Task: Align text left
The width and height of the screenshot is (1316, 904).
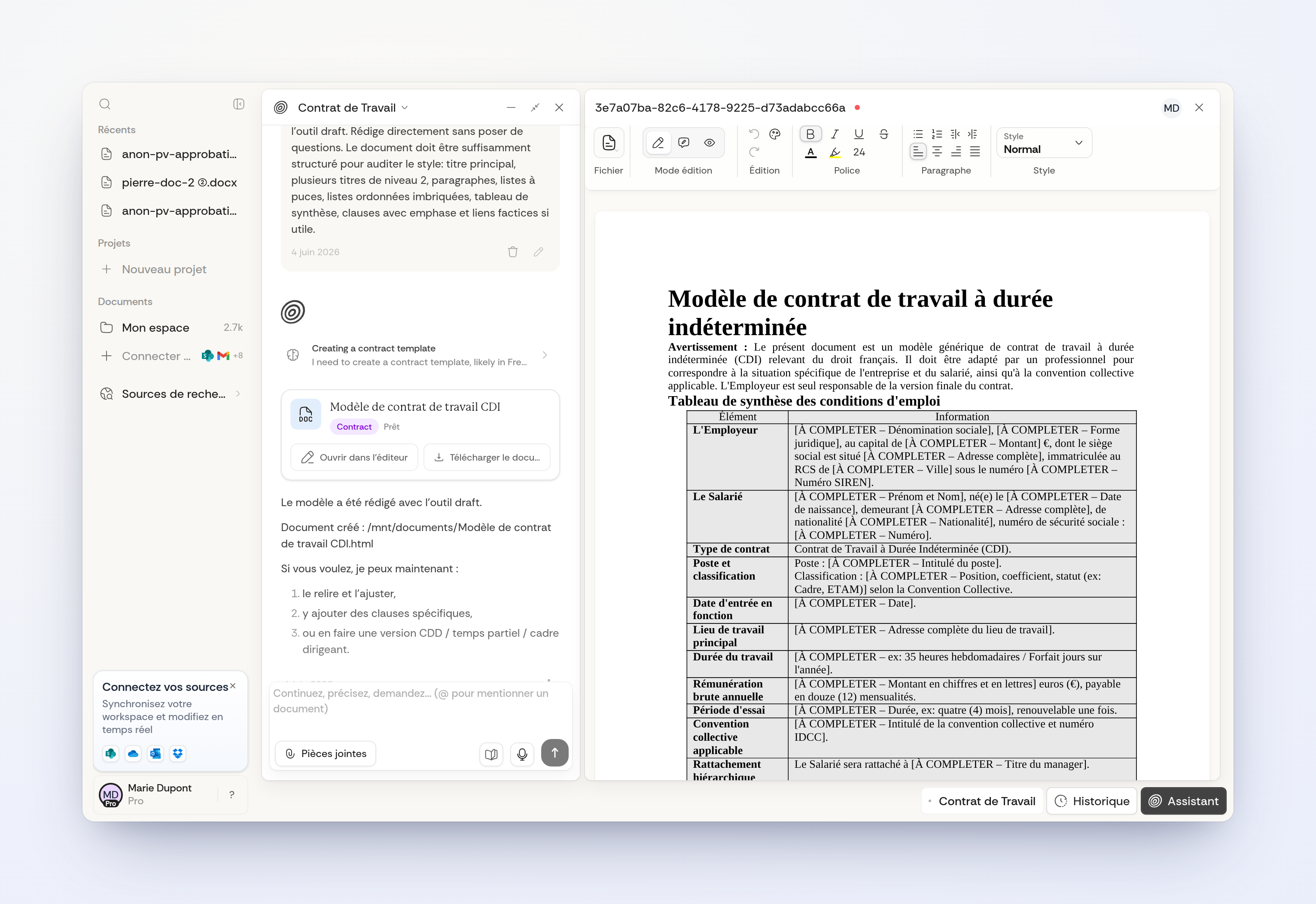Action: (918, 151)
